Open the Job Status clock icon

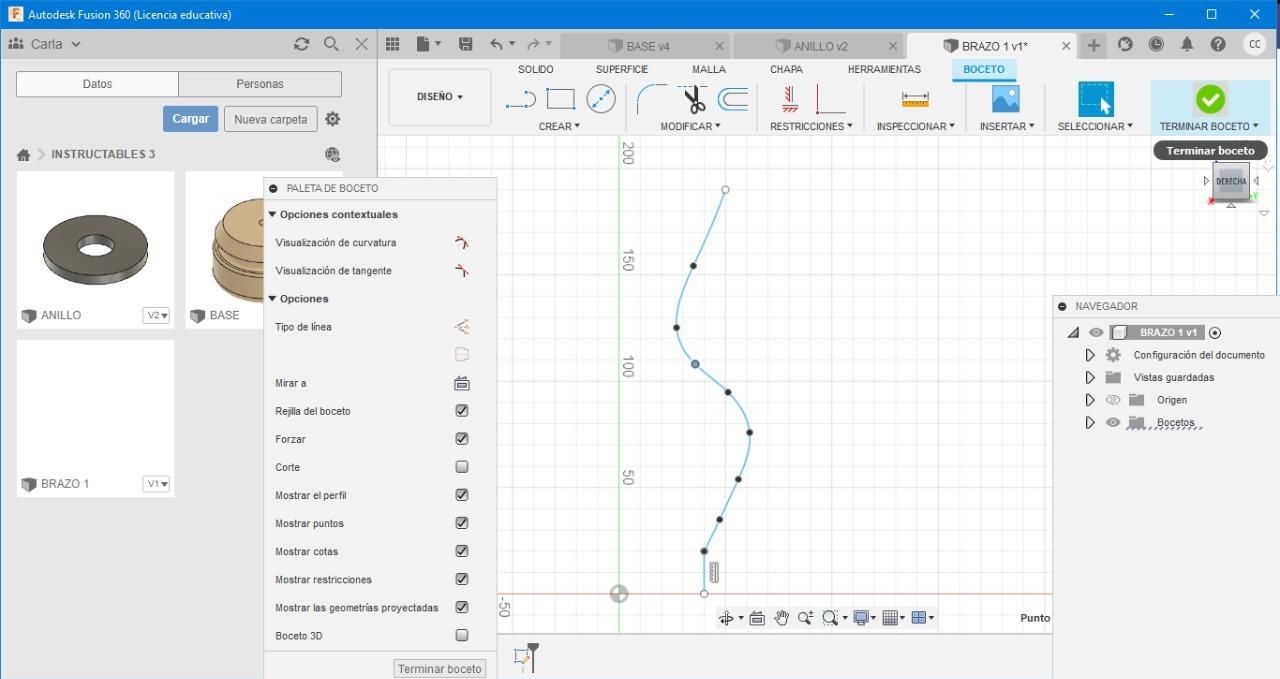1156,44
